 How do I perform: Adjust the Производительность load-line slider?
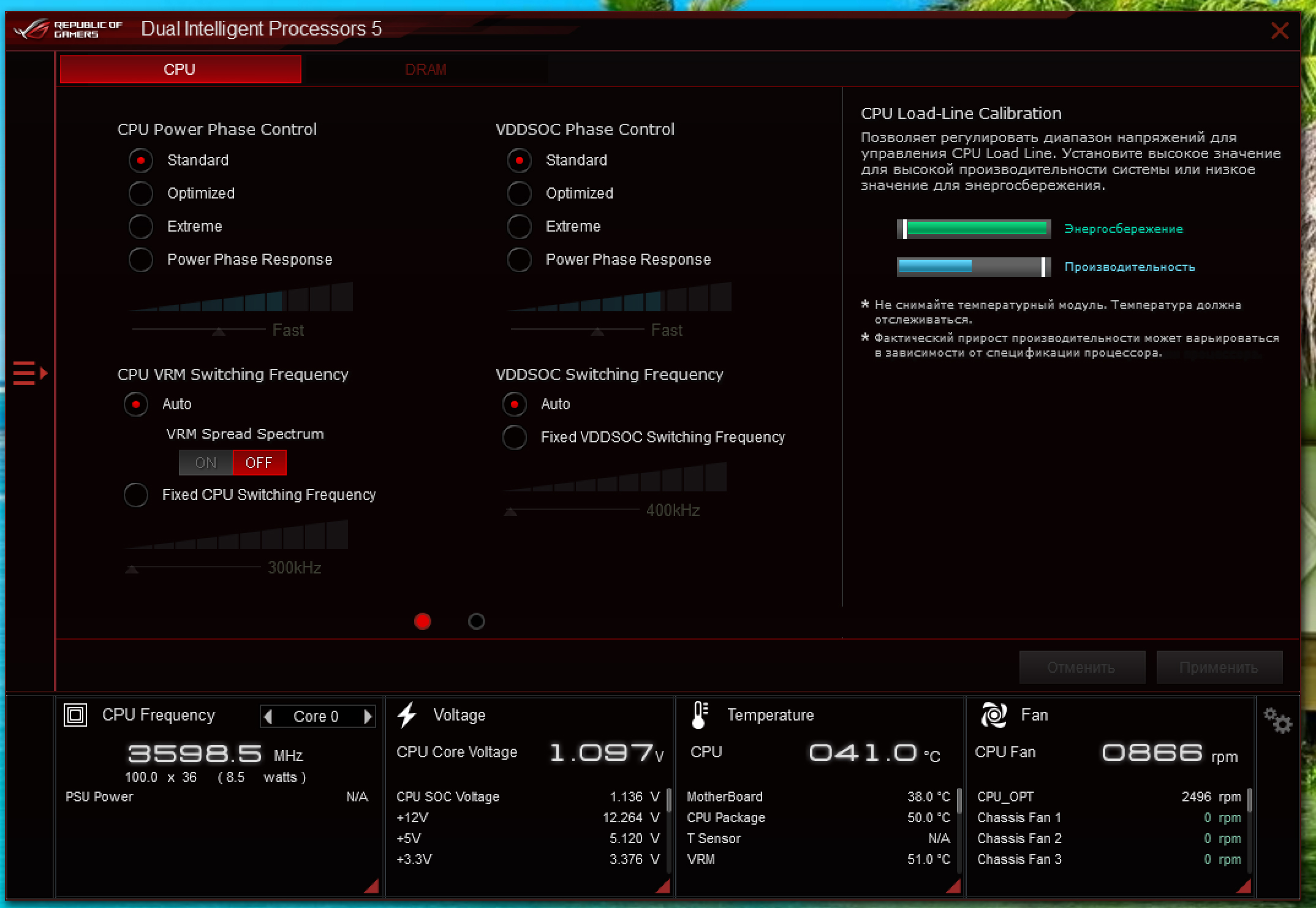(1043, 267)
